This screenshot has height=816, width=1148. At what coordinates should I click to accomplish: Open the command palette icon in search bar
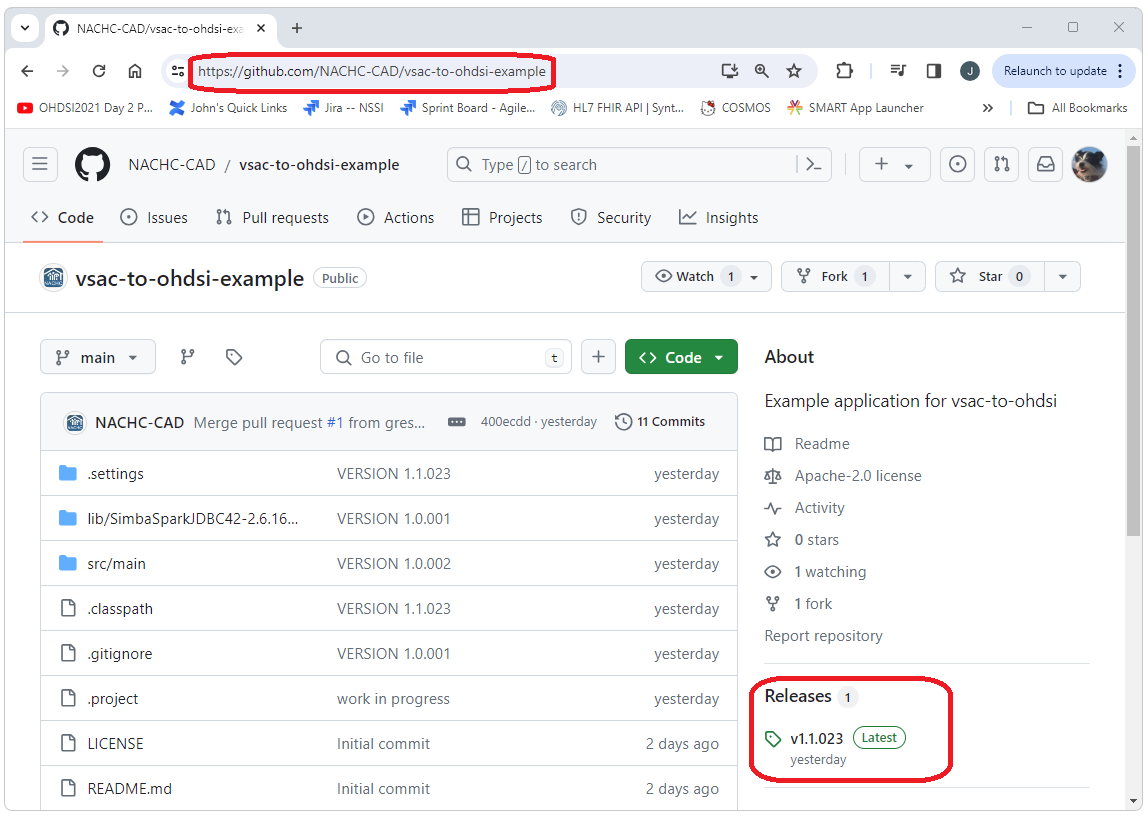coord(813,165)
